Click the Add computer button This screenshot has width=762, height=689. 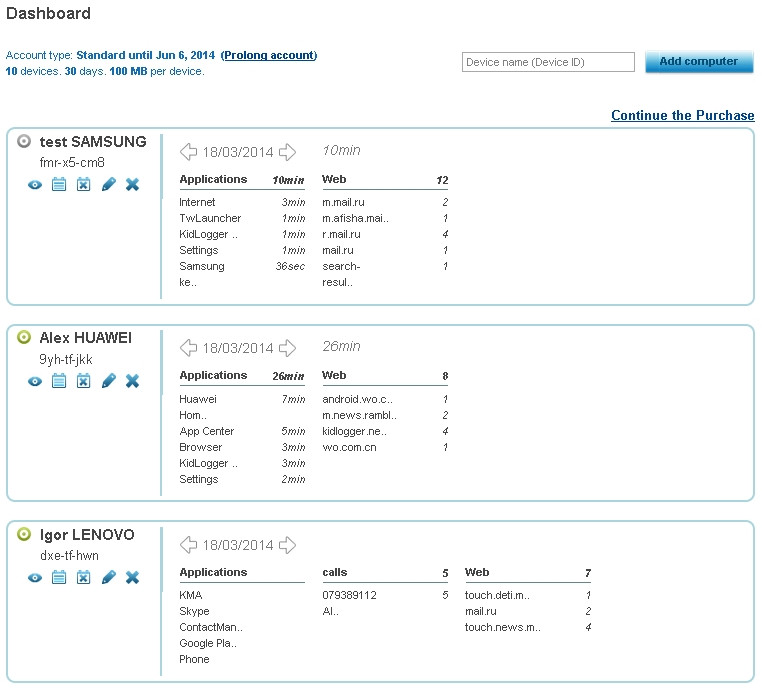click(x=699, y=62)
